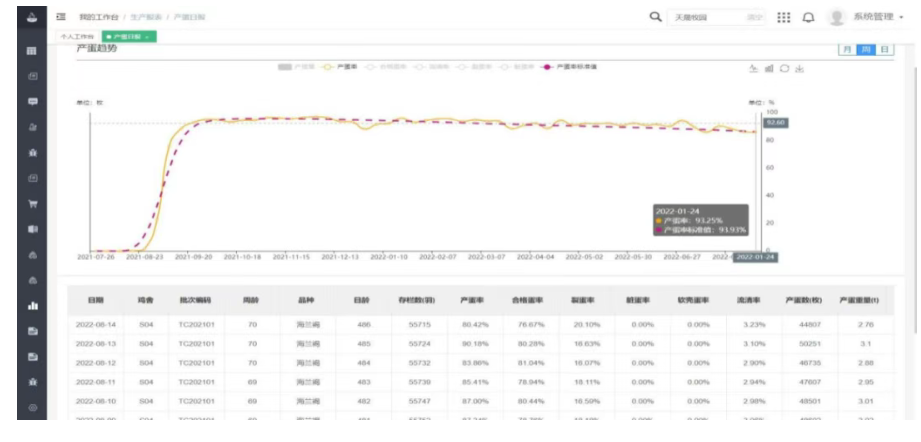921x442 pixels.
Task: Select the 月 period tab
Action: click(847, 50)
